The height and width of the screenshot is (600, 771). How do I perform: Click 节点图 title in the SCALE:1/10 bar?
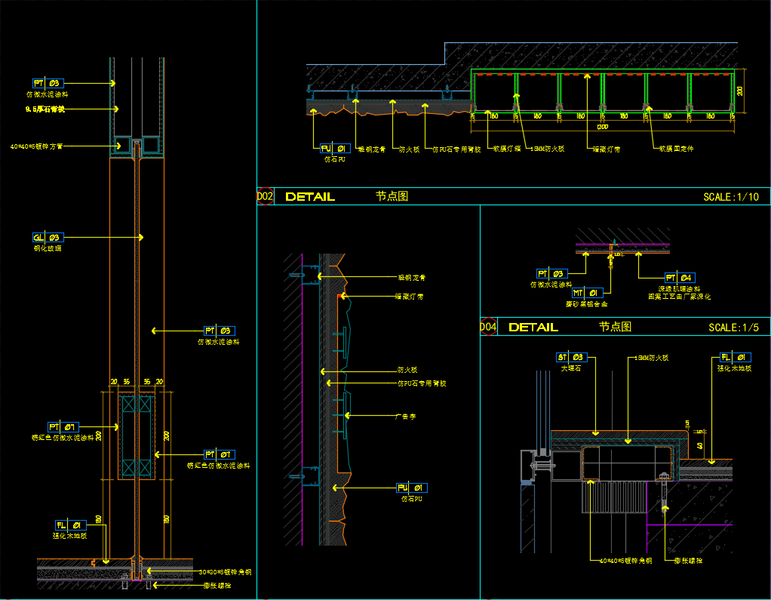(392, 196)
